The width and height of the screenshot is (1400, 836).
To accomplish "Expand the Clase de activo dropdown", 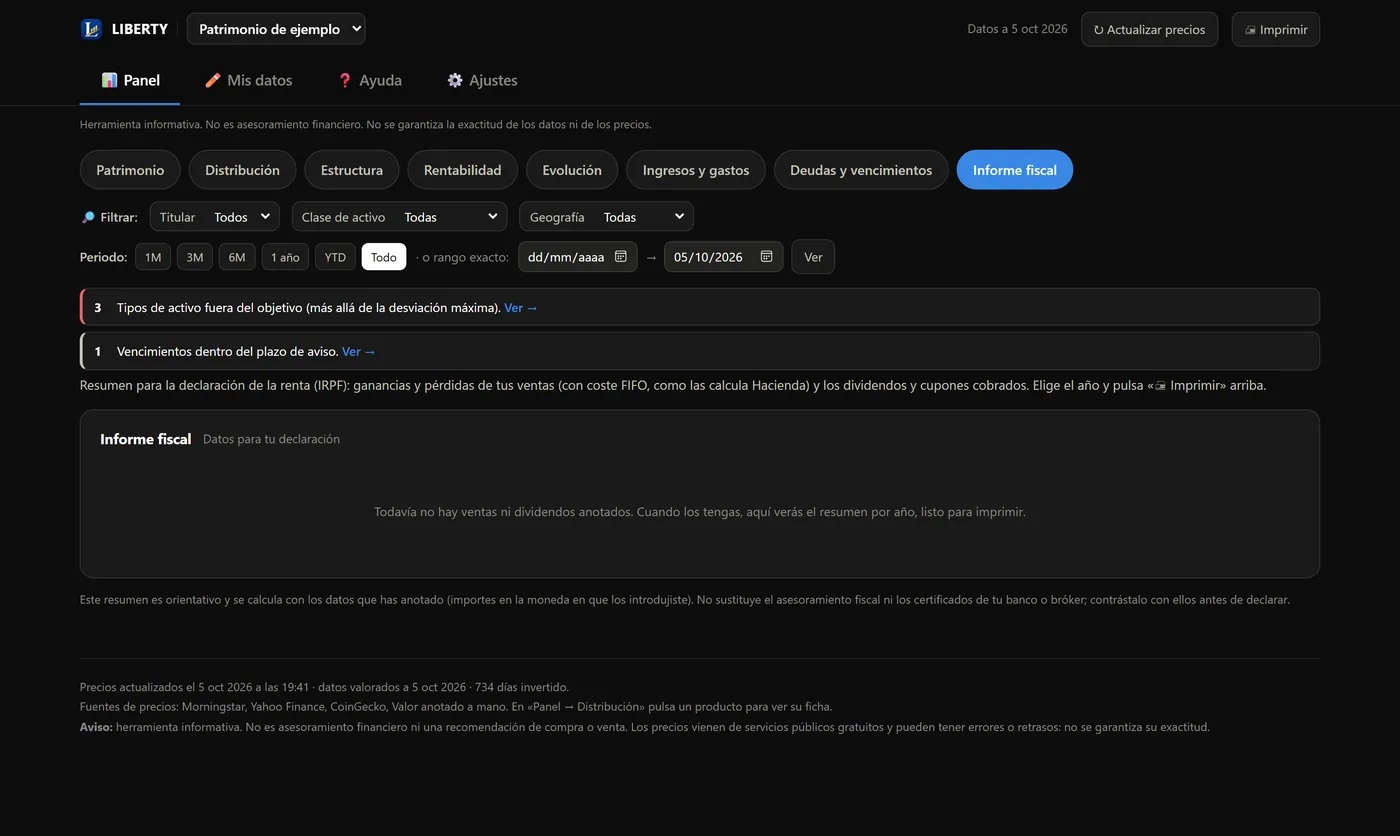I will tap(399, 217).
